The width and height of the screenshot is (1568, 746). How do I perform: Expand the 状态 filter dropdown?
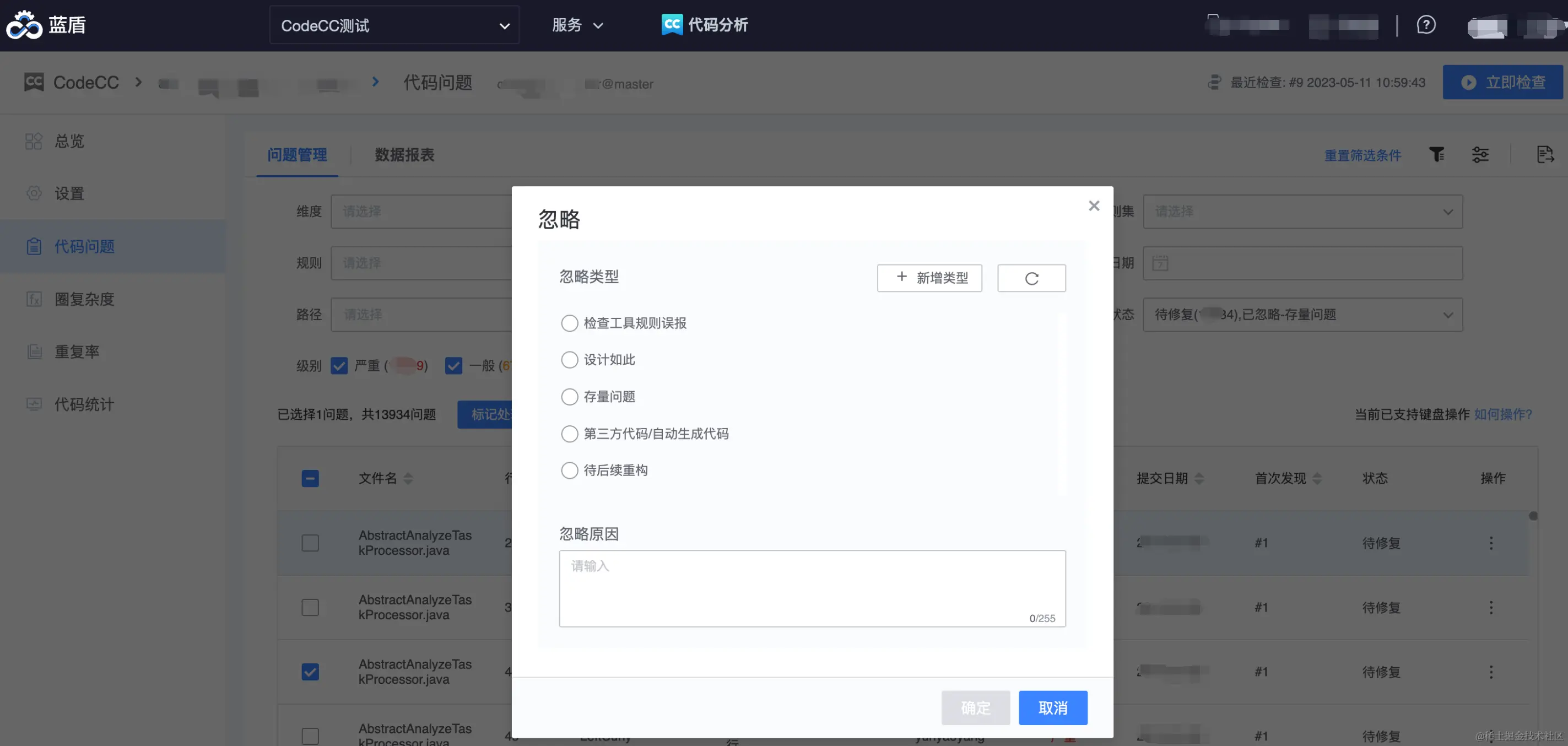1302,315
